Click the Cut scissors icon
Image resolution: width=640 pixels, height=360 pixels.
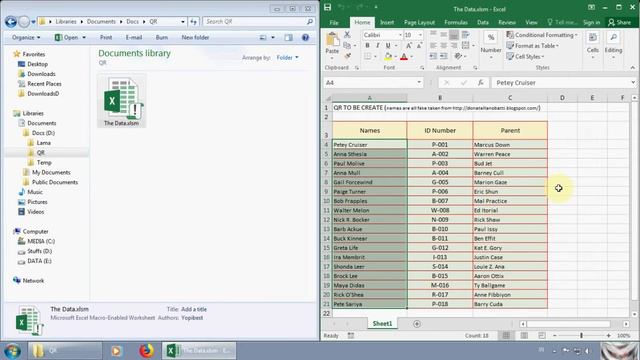coord(347,35)
